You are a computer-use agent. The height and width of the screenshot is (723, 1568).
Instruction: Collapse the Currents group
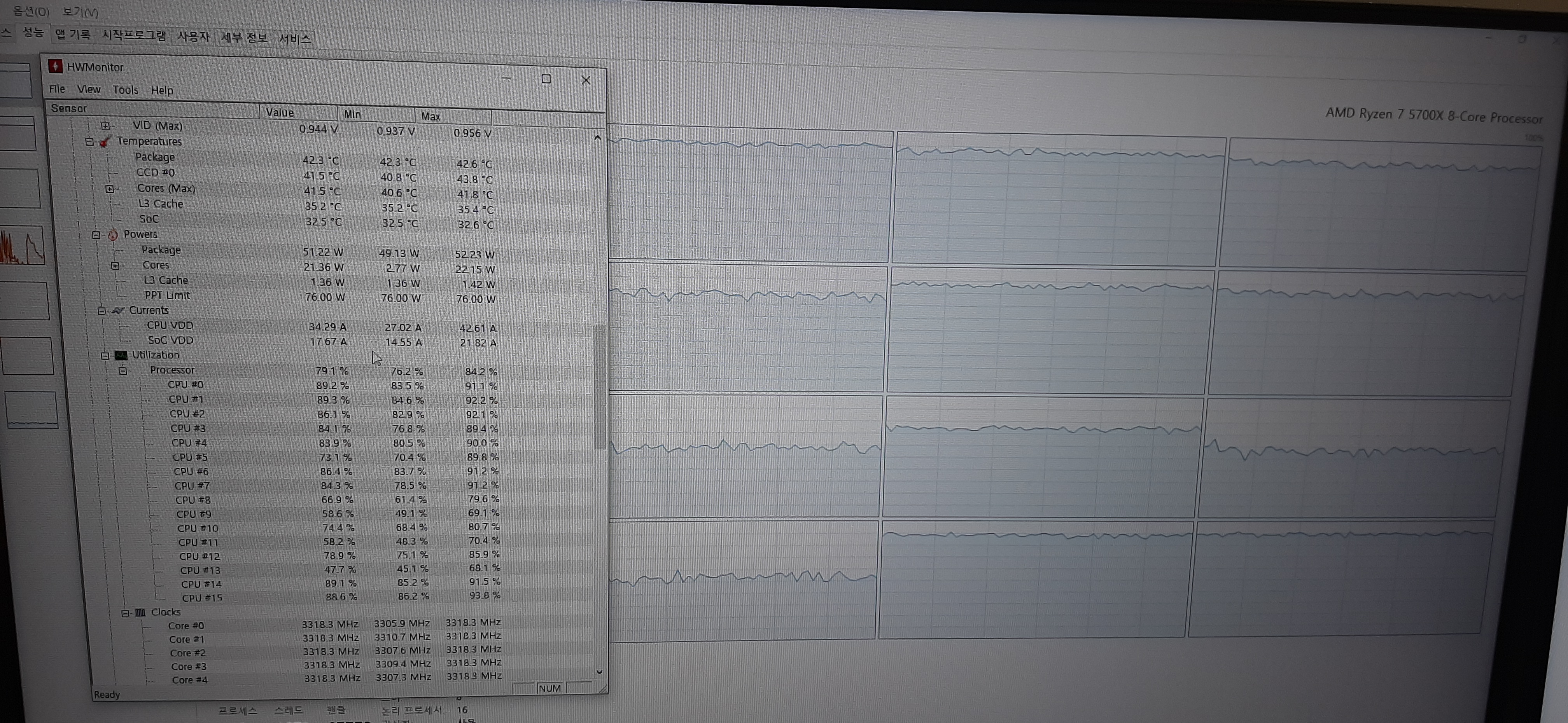(x=101, y=311)
